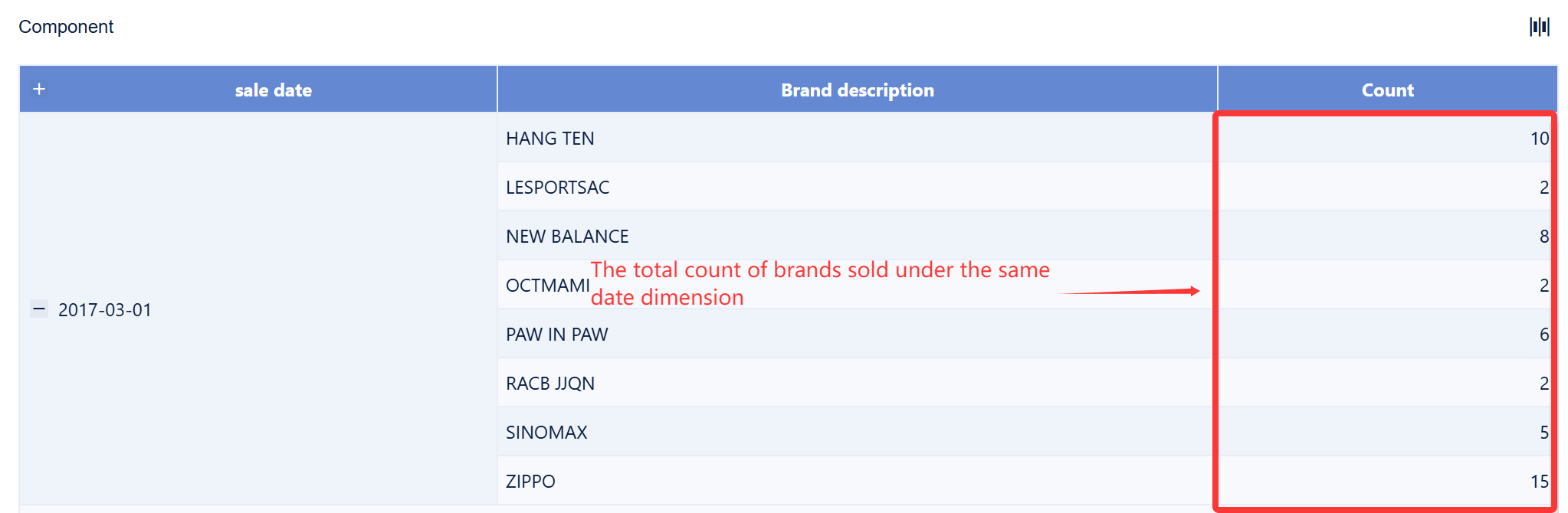Select the LESPORTSAC brand cell
This screenshot has height=513, width=1568.
point(558,188)
